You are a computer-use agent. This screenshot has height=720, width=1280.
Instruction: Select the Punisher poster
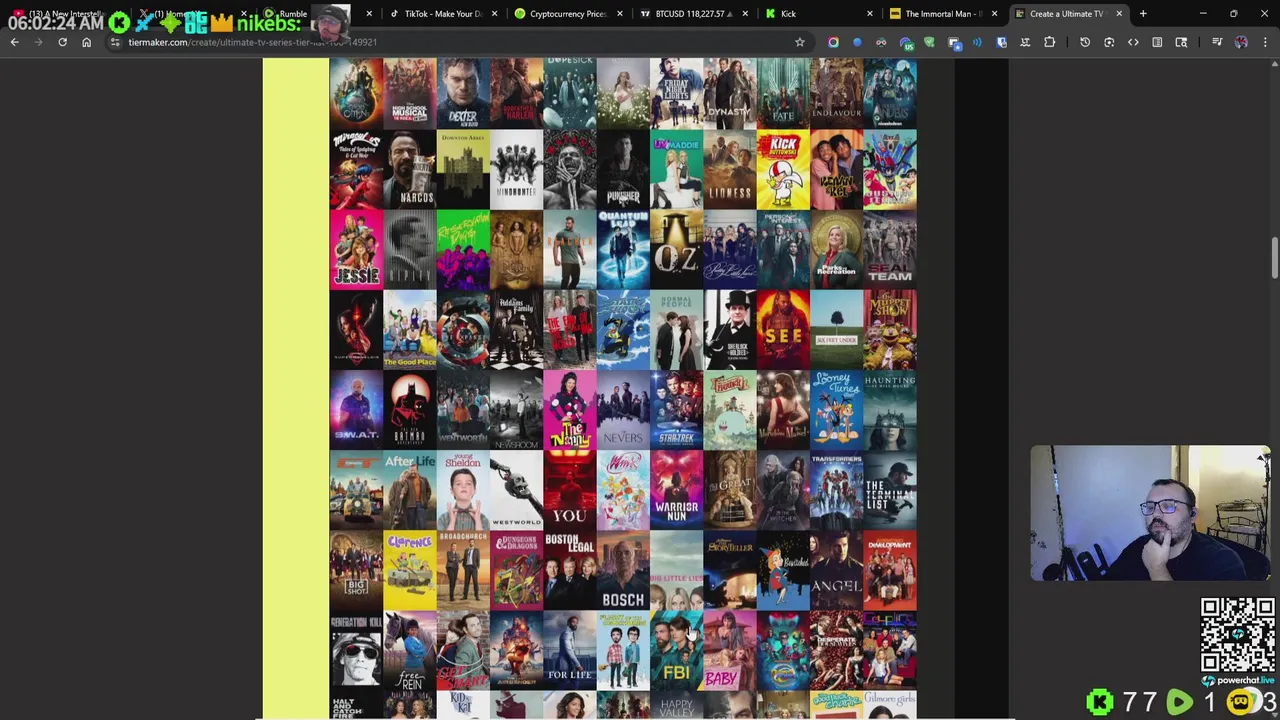click(623, 170)
